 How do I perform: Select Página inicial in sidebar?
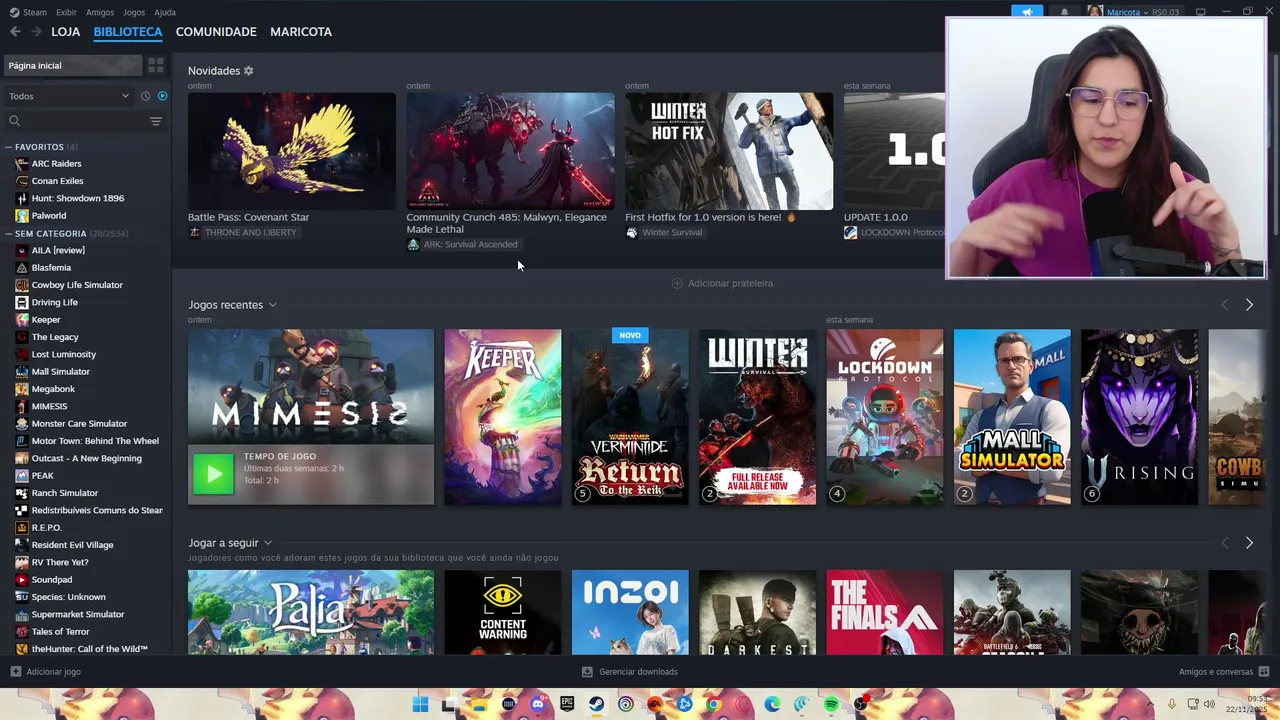(x=72, y=65)
